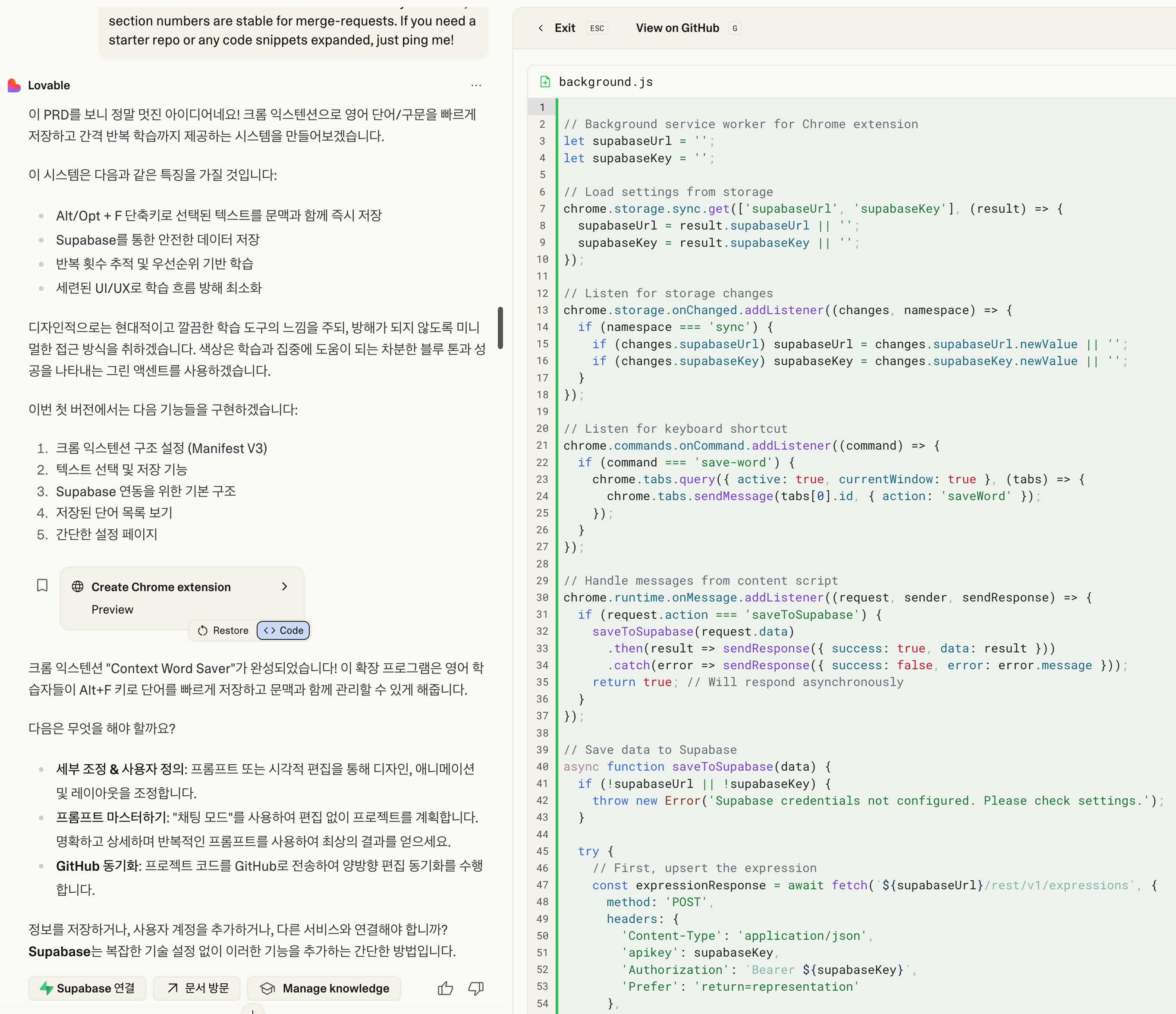Click the code line "method: 'POST',"
Screen dimensions: 1176x1014
[x=660, y=901]
